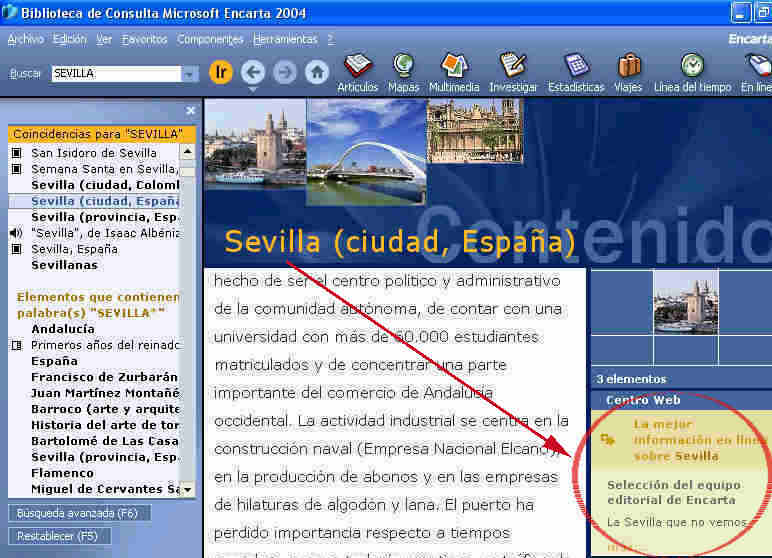The width and height of the screenshot is (772, 558).
Task: Click the orange Ir search button
Action: (x=220, y=72)
